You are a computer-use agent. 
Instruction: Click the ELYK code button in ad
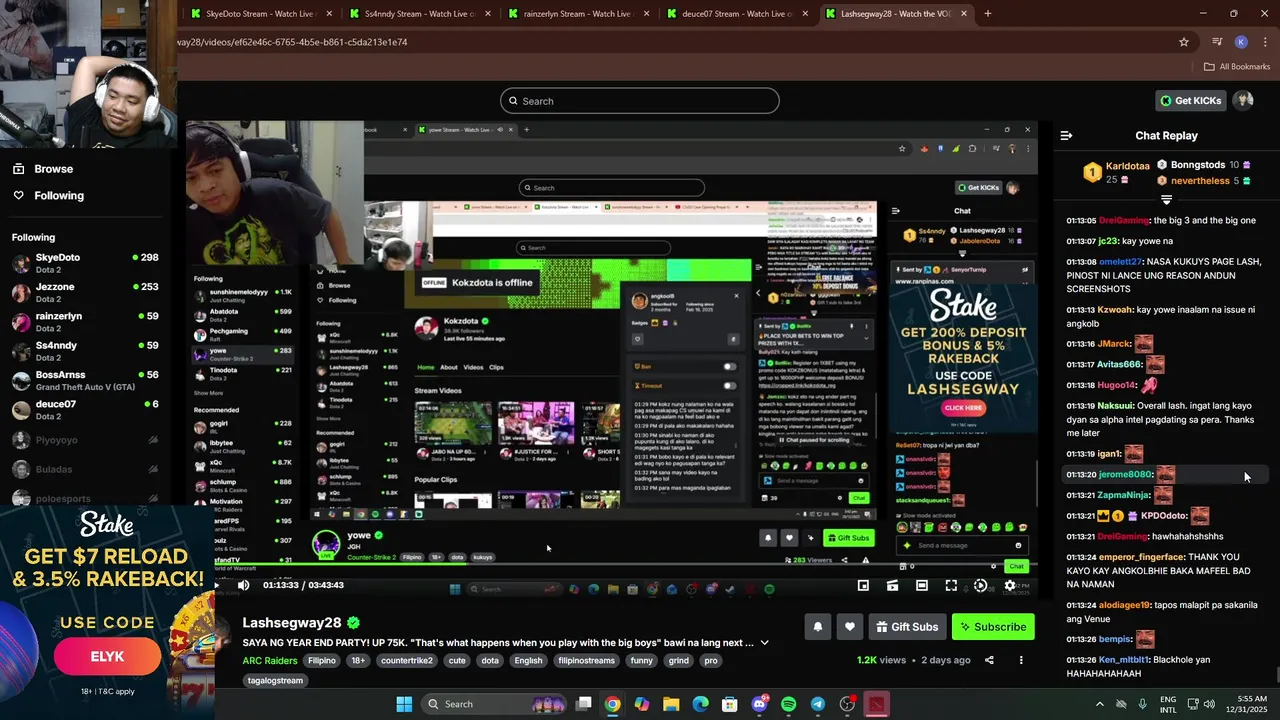(107, 657)
